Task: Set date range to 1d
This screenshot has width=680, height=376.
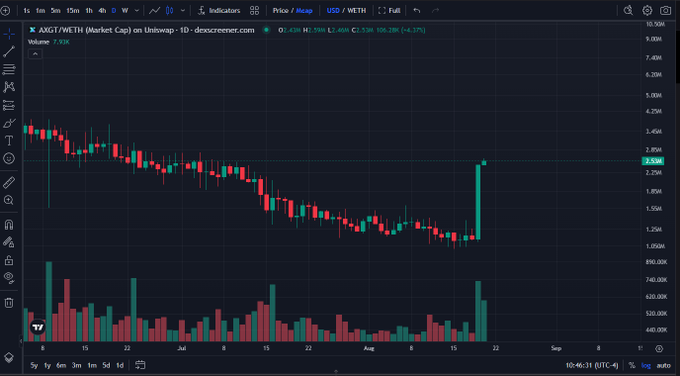Action: pyautogui.click(x=120, y=365)
